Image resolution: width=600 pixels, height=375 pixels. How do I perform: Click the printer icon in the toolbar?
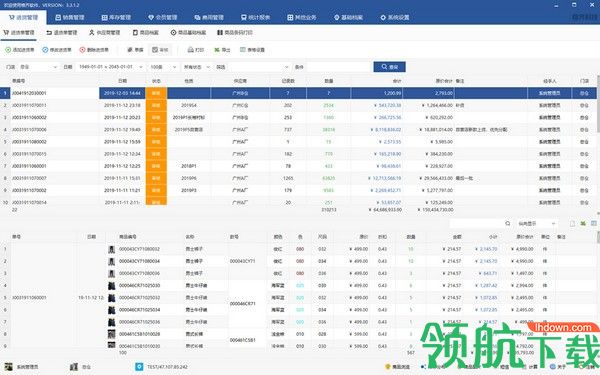coord(190,50)
